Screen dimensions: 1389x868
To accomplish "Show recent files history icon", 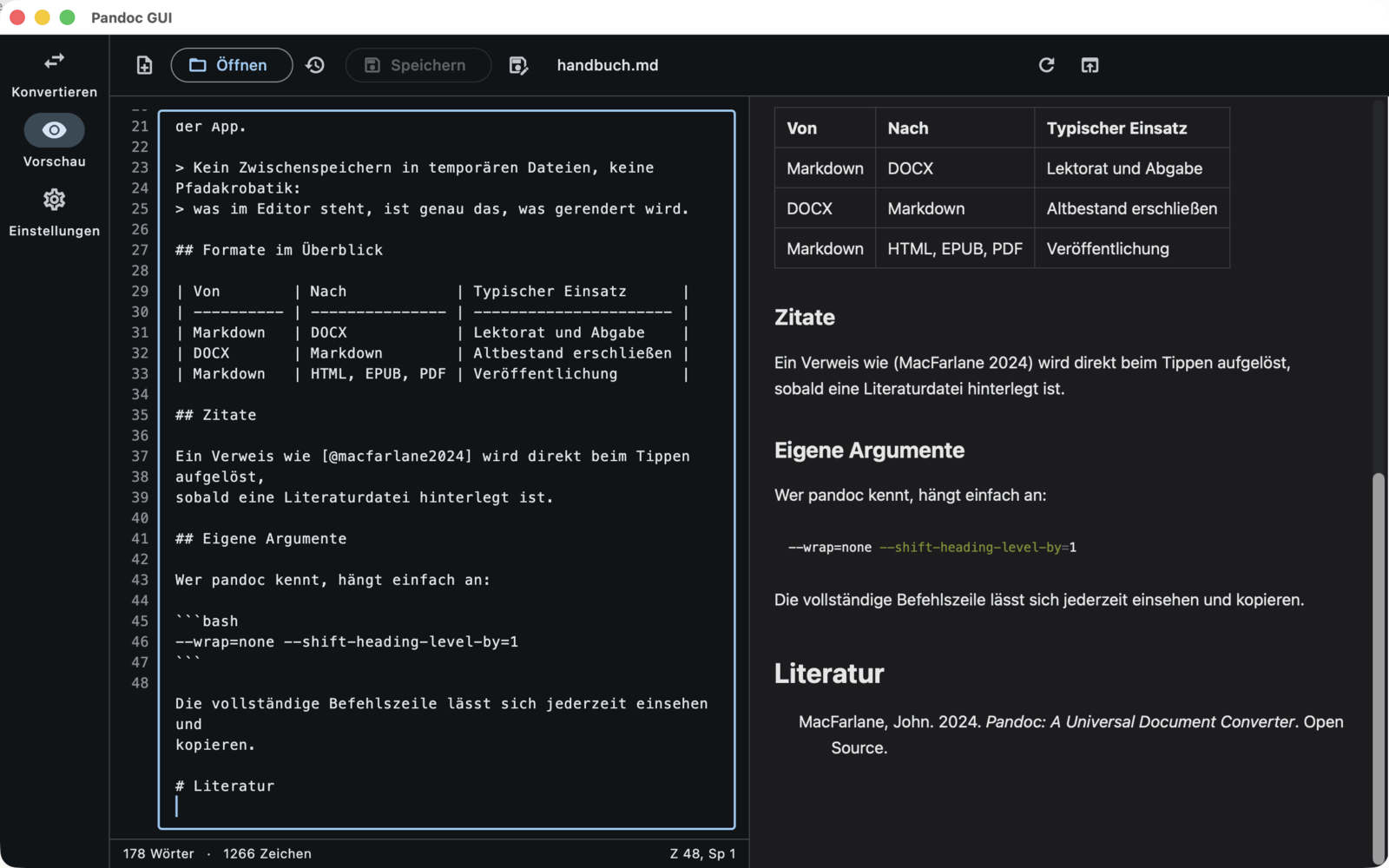I will tap(315, 65).
